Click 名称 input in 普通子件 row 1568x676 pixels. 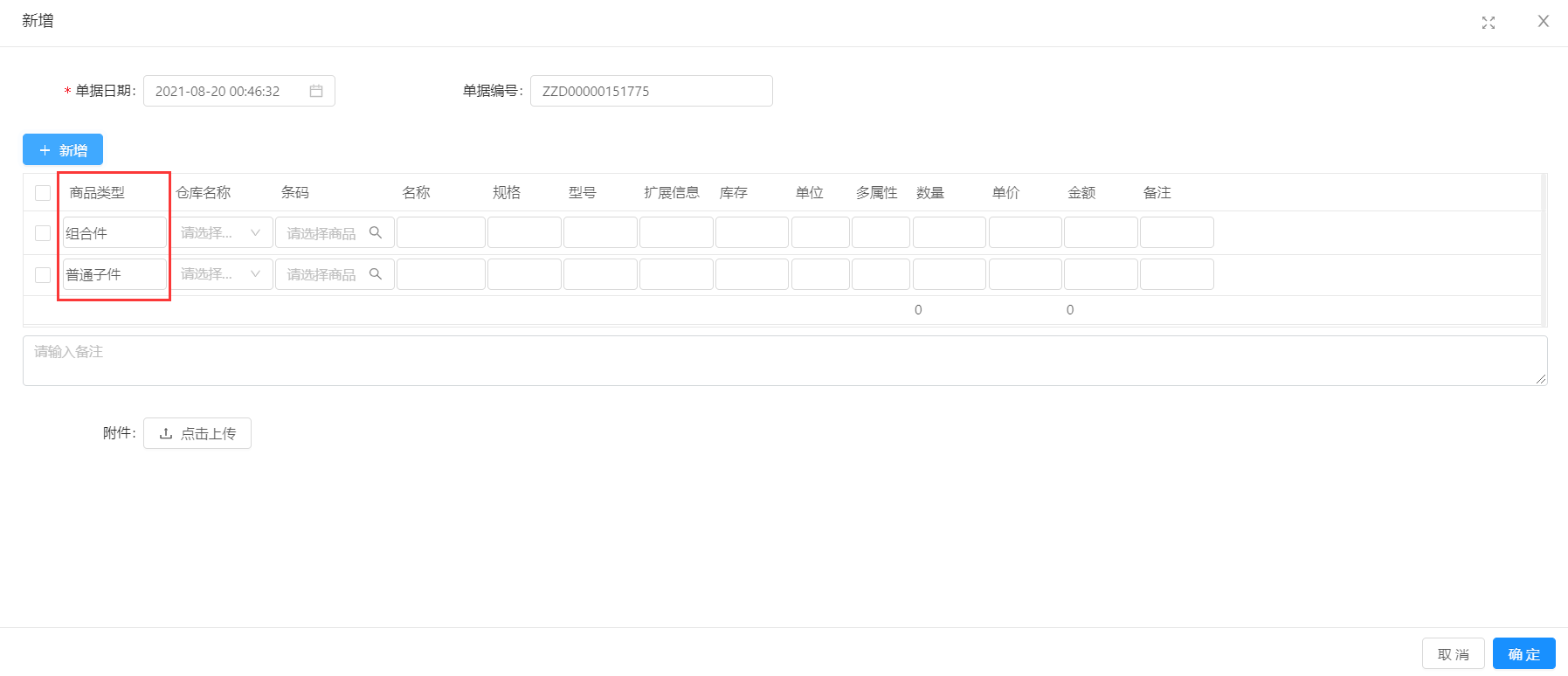pos(441,274)
